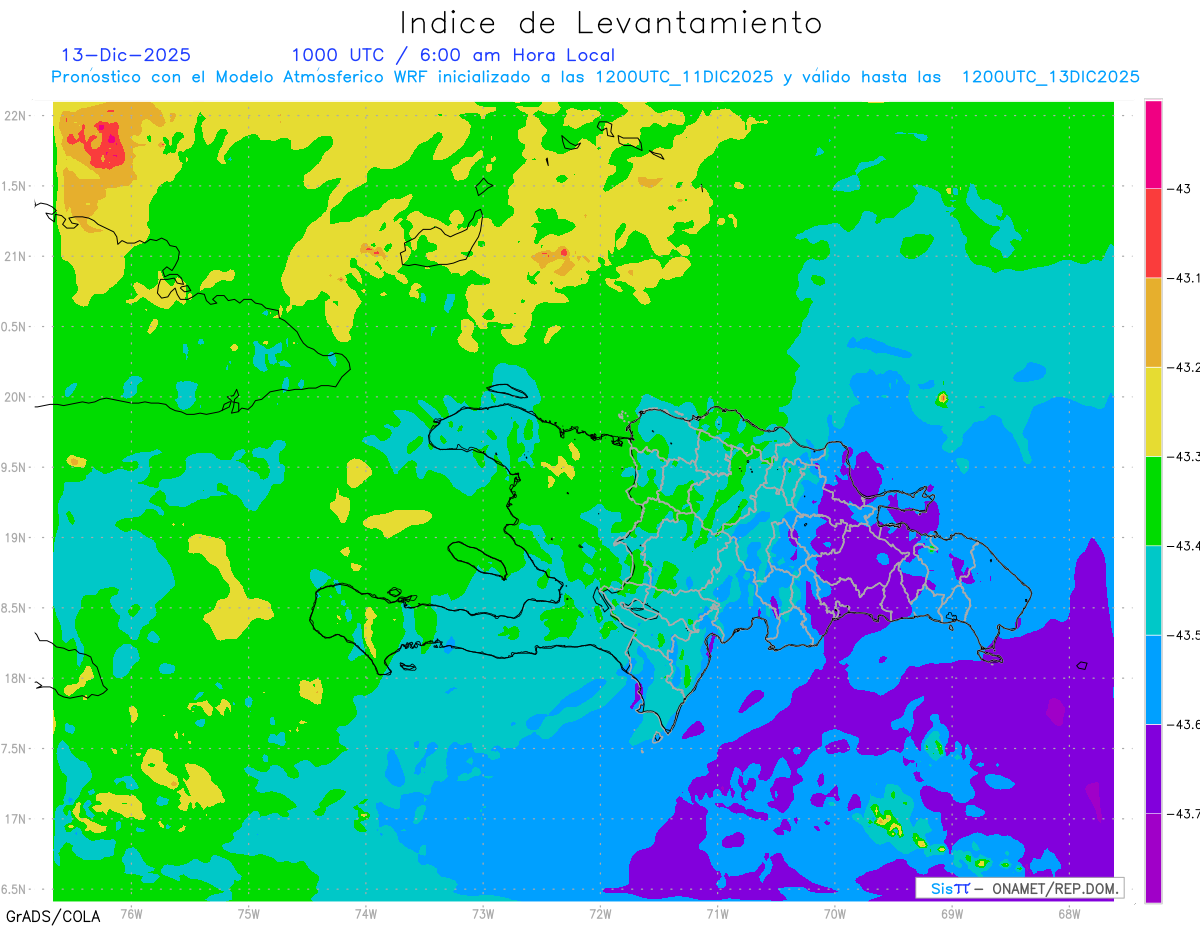Click the '73W' longitude label
This screenshot has width=1200, height=927.
[483, 913]
